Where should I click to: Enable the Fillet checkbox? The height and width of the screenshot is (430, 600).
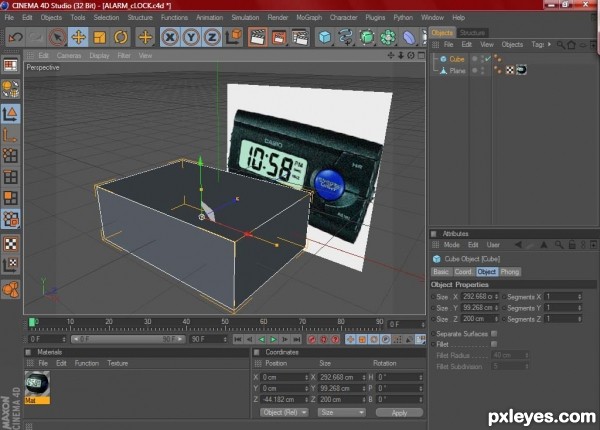tap(494, 344)
